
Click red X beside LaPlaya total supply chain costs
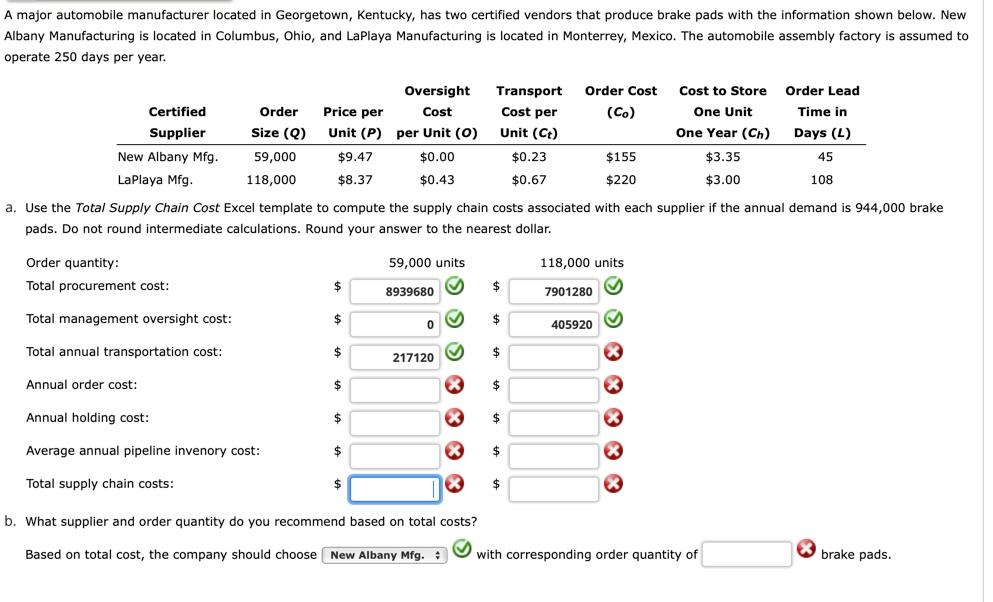pos(613,484)
